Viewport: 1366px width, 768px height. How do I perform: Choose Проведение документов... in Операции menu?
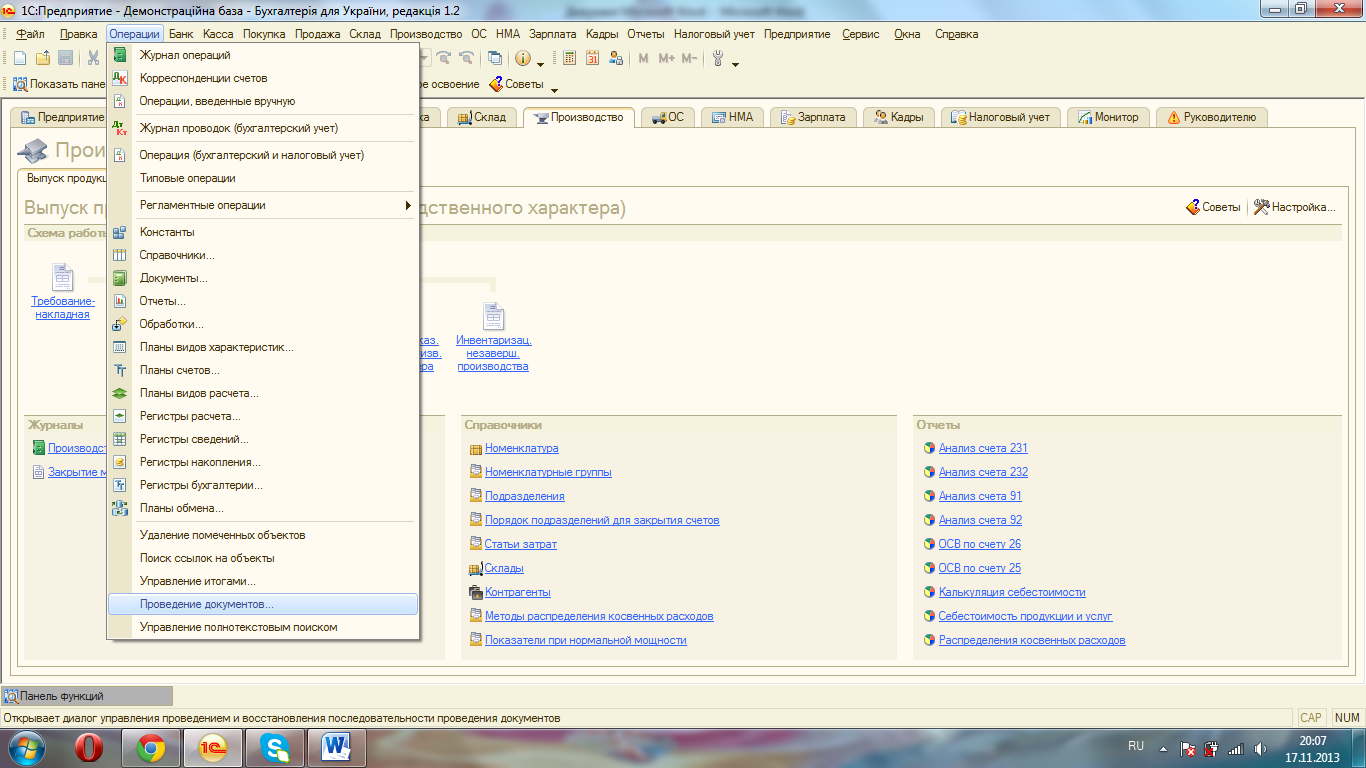pos(263,604)
